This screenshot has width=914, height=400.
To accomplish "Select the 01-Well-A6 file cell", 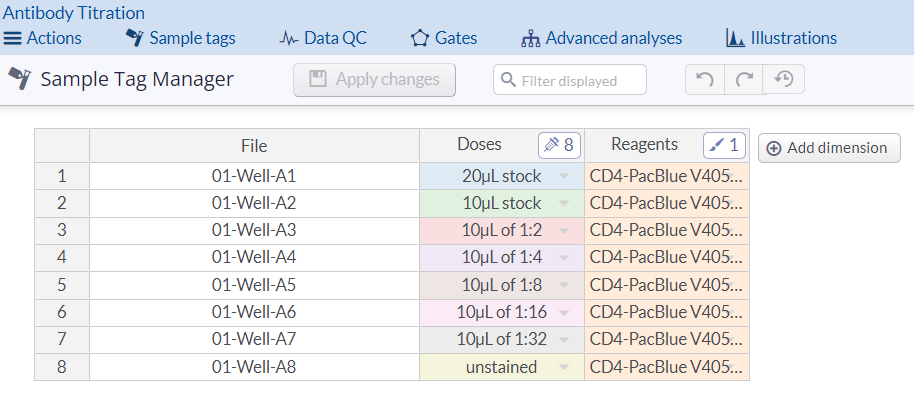I will [254, 313].
